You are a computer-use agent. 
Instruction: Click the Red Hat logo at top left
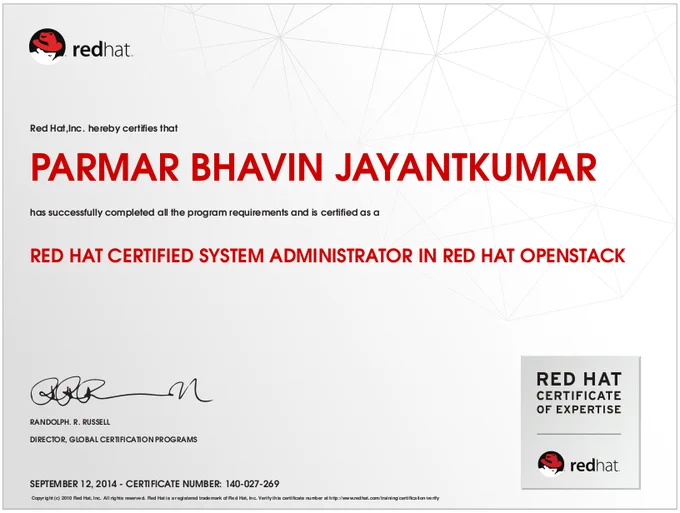pos(81,47)
